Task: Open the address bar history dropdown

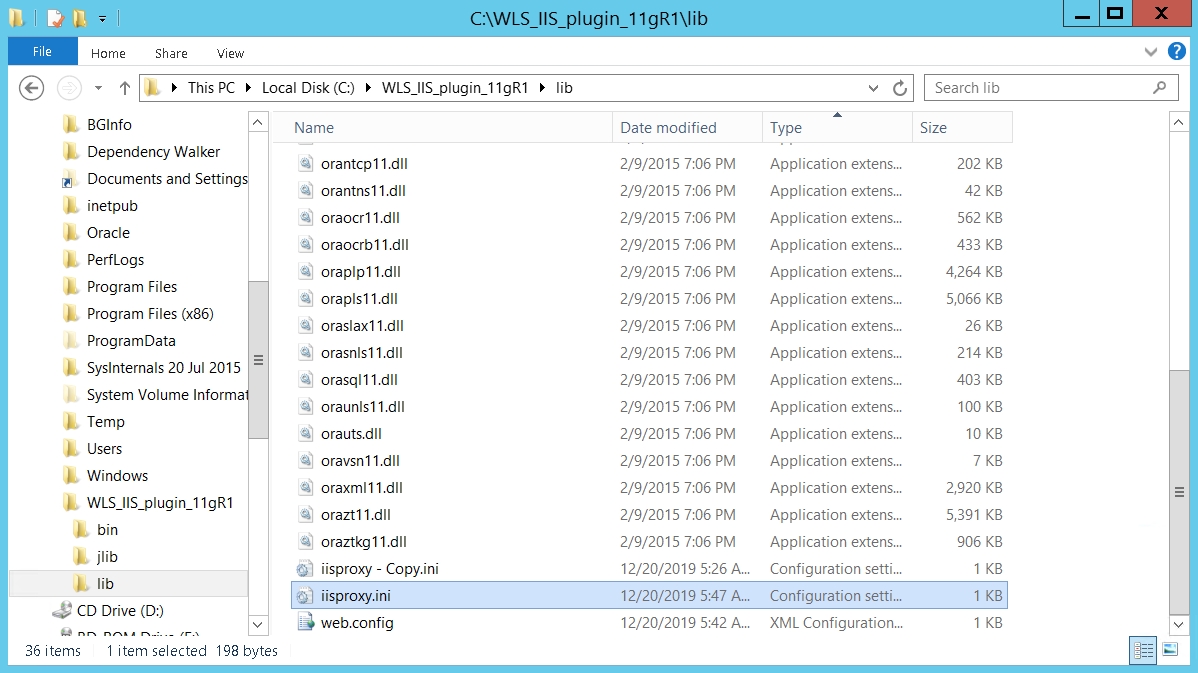Action: pos(873,88)
